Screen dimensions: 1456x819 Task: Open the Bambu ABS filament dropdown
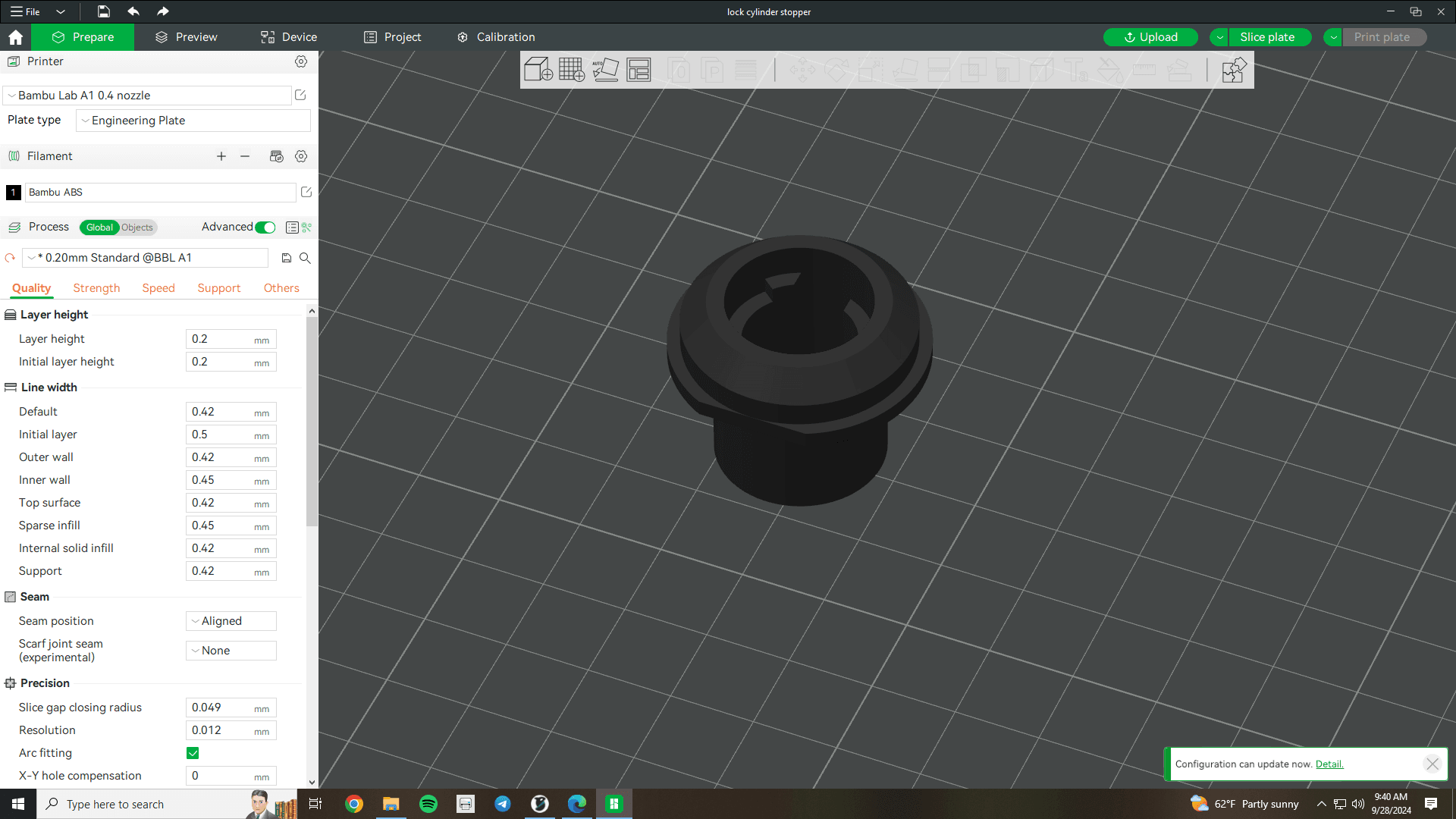point(161,193)
